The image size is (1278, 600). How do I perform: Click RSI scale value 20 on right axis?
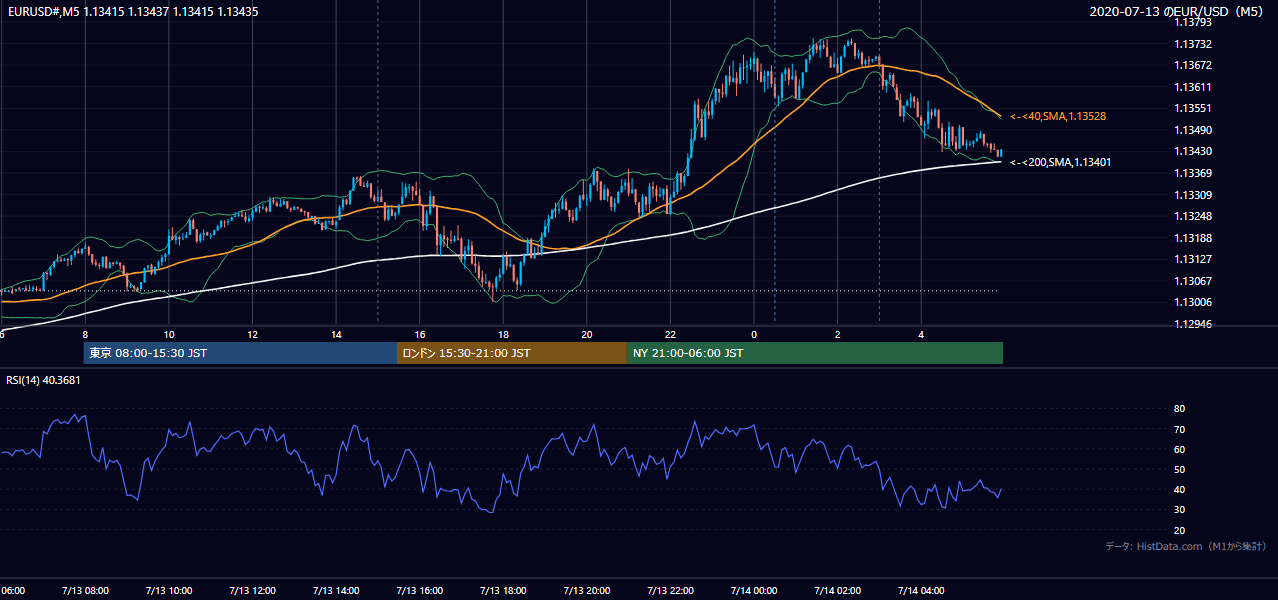point(1179,530)
